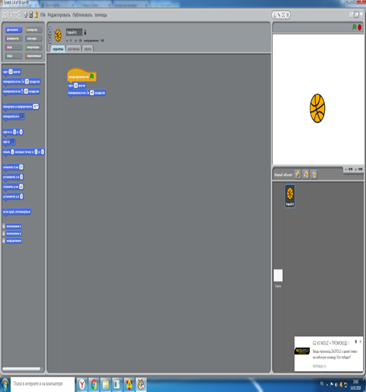This screenshot has width=366, height=392.
Task: Click the share project icon beside File
Action: pos(36,15)
